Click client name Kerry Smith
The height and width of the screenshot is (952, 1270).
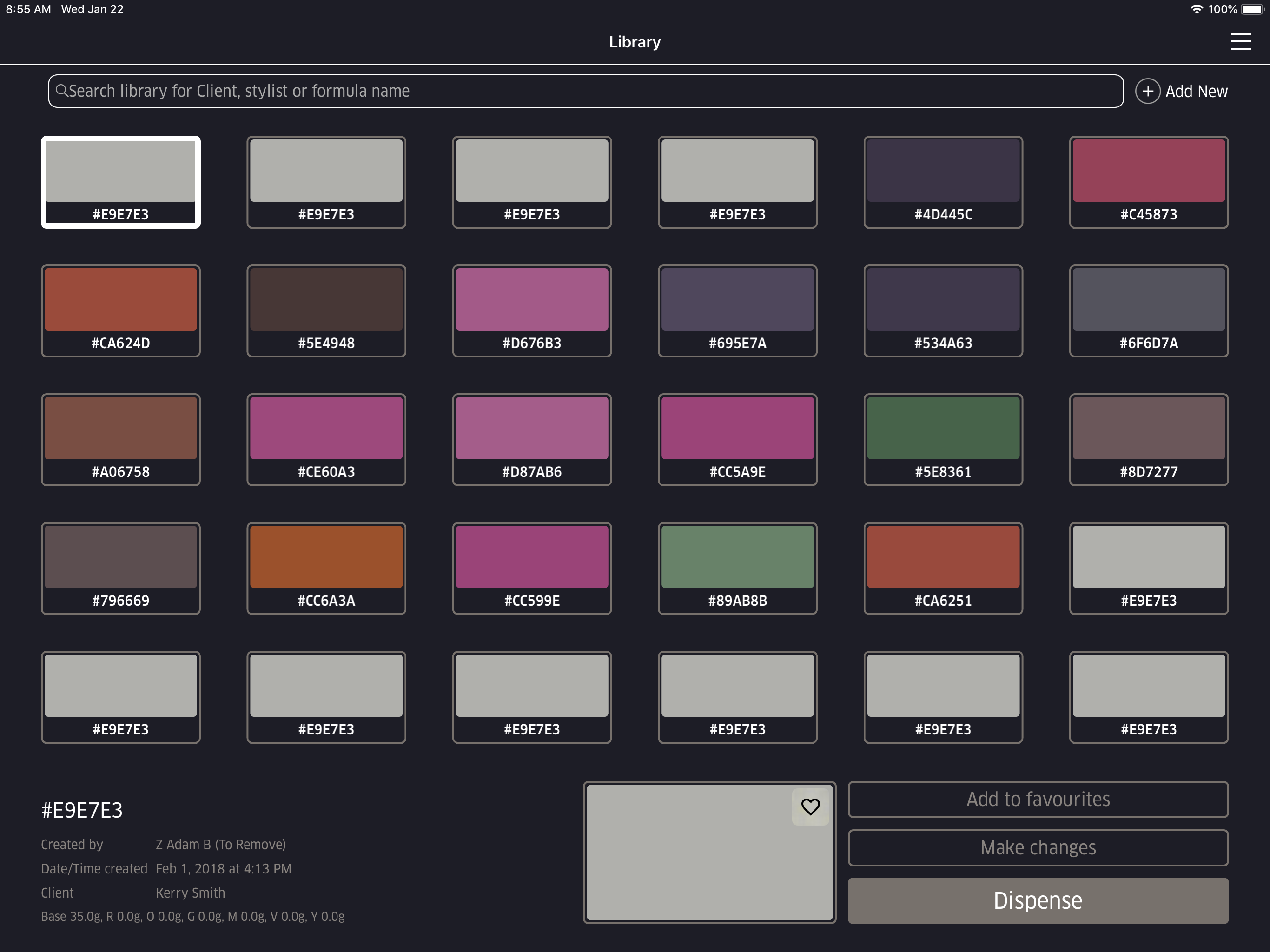[x=190, y=893]
